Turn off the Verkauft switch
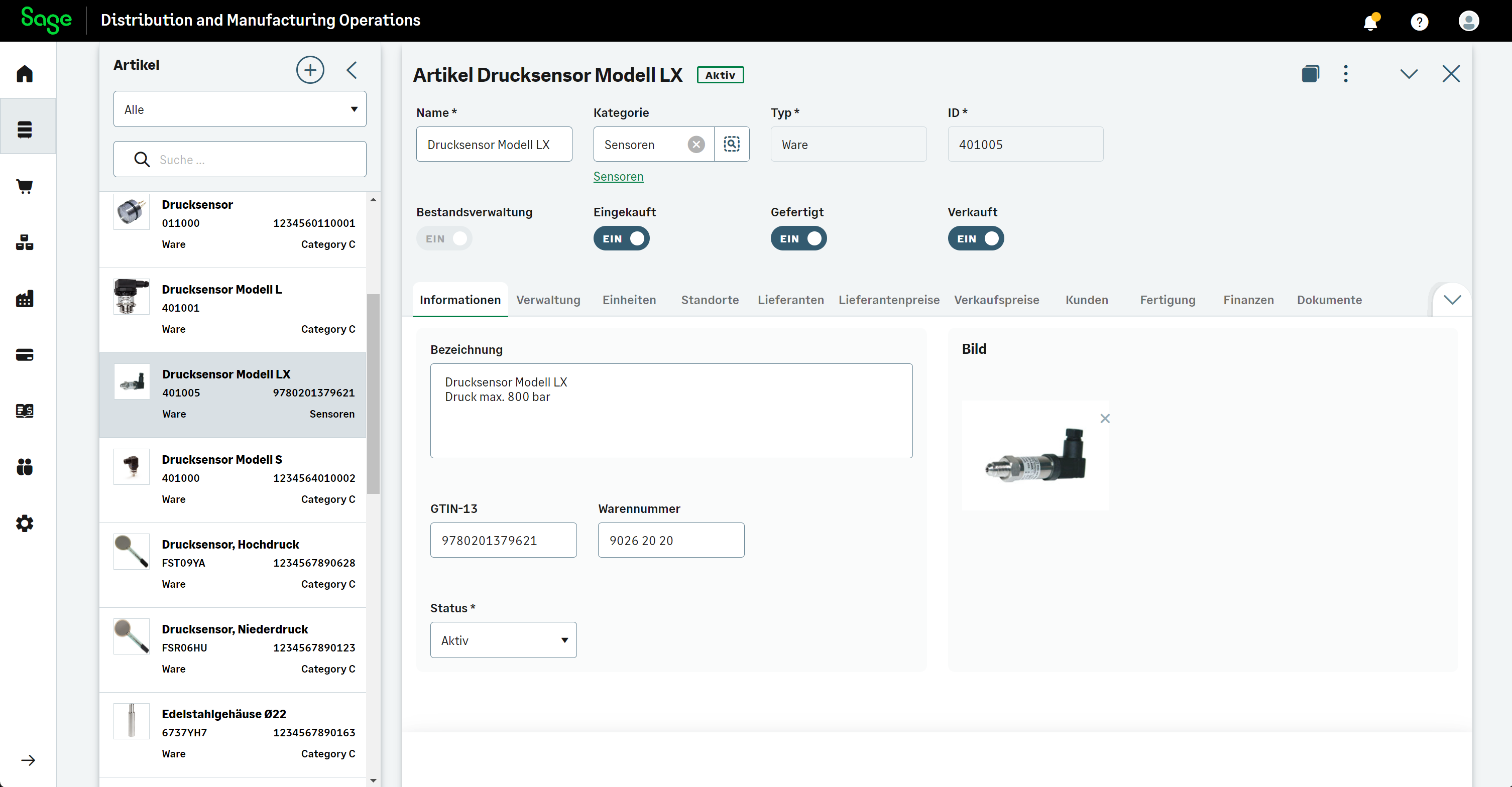 976,238
